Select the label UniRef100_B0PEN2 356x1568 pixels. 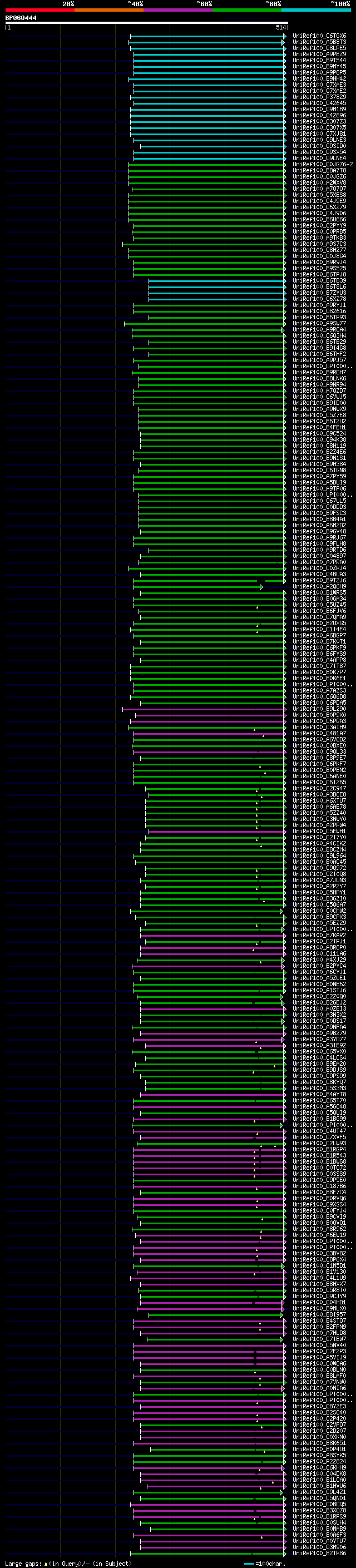319,770
